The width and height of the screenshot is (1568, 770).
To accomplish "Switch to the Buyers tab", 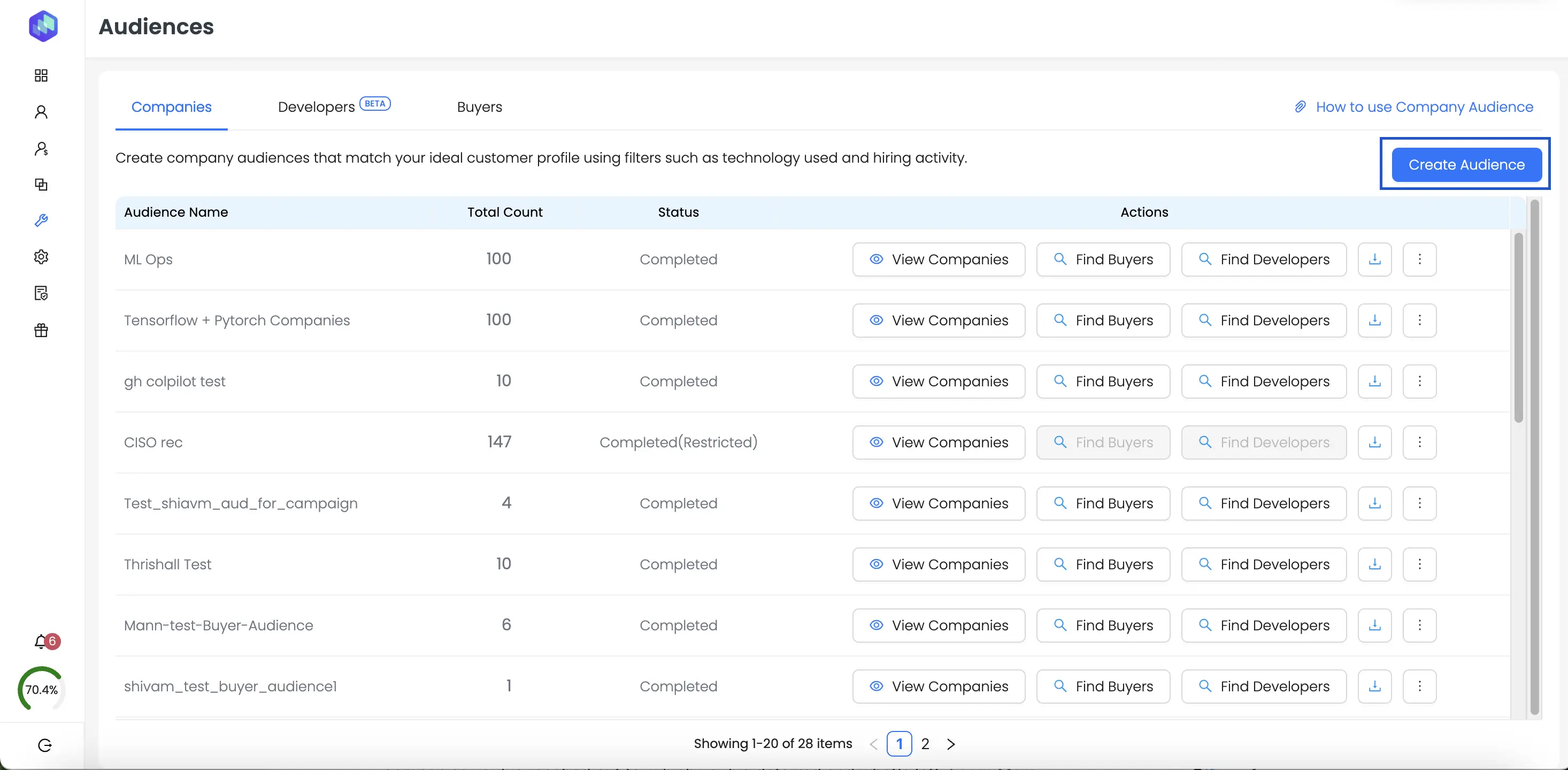I will pos(479,107).
